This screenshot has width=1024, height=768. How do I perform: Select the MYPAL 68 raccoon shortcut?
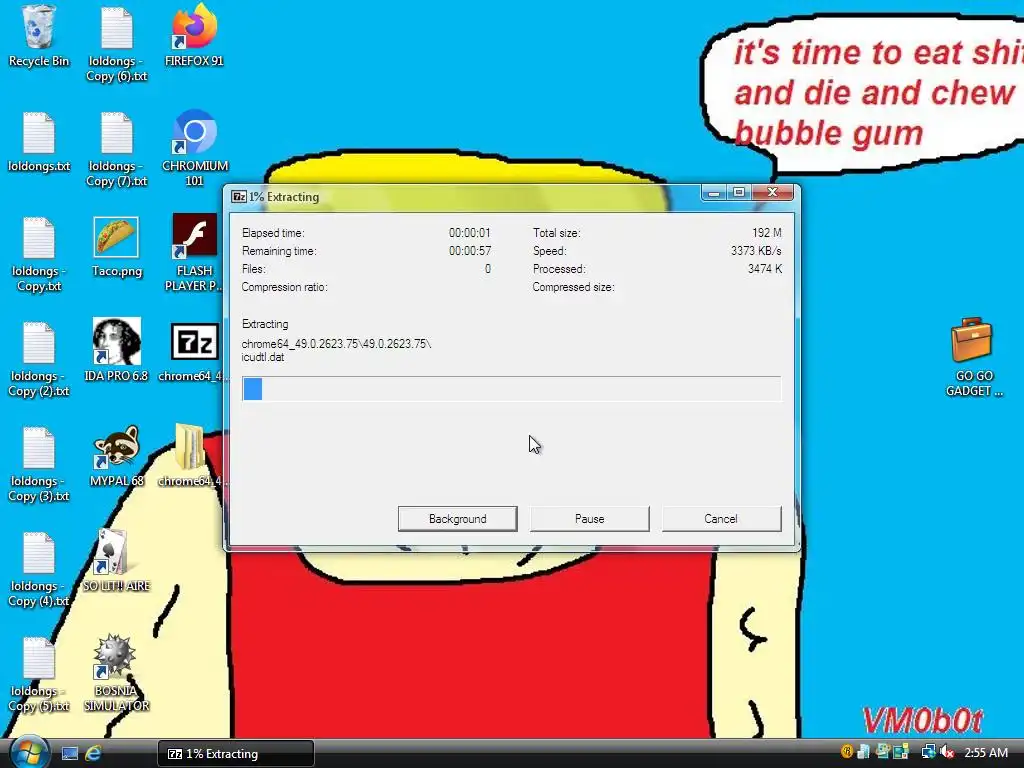tap(116, 456)
